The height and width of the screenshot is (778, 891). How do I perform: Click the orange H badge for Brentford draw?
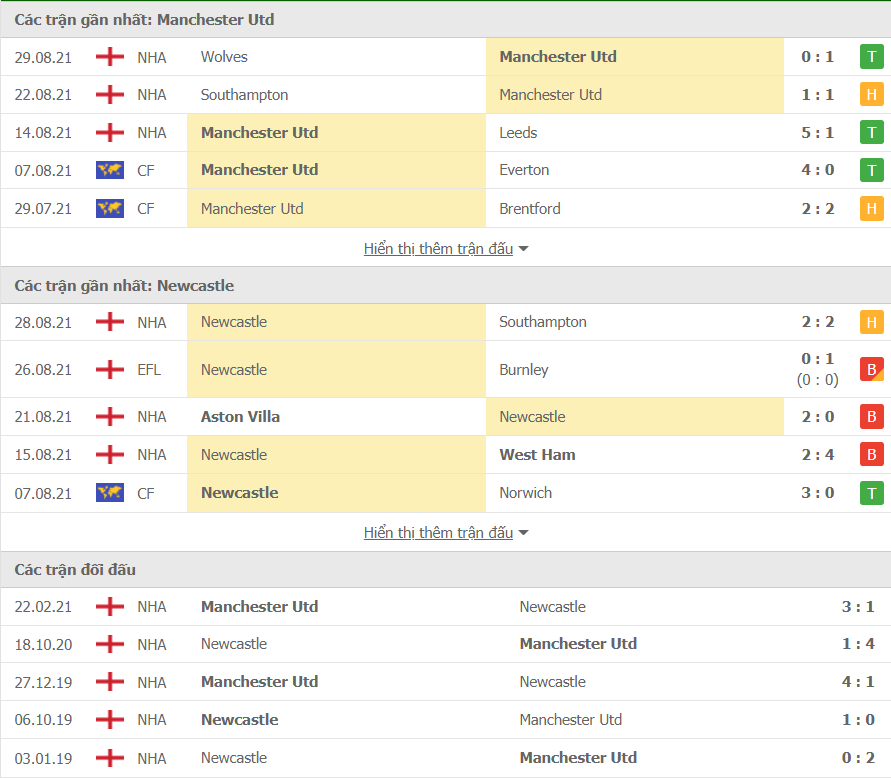point(871,209)
